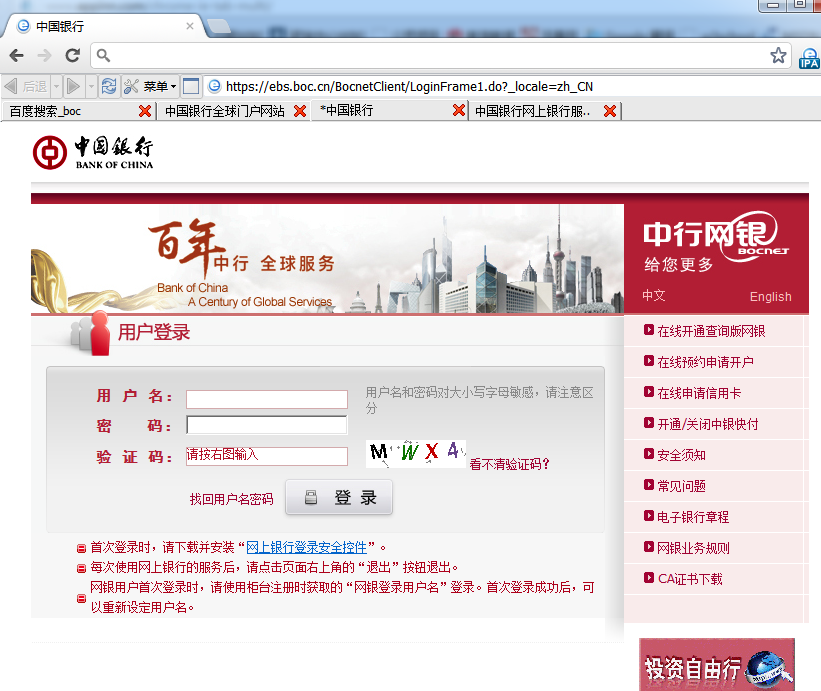Viewport: 821px width, 691px height.
Task: Click the search magnifier icon in address bar
Action: coord(103,55)
